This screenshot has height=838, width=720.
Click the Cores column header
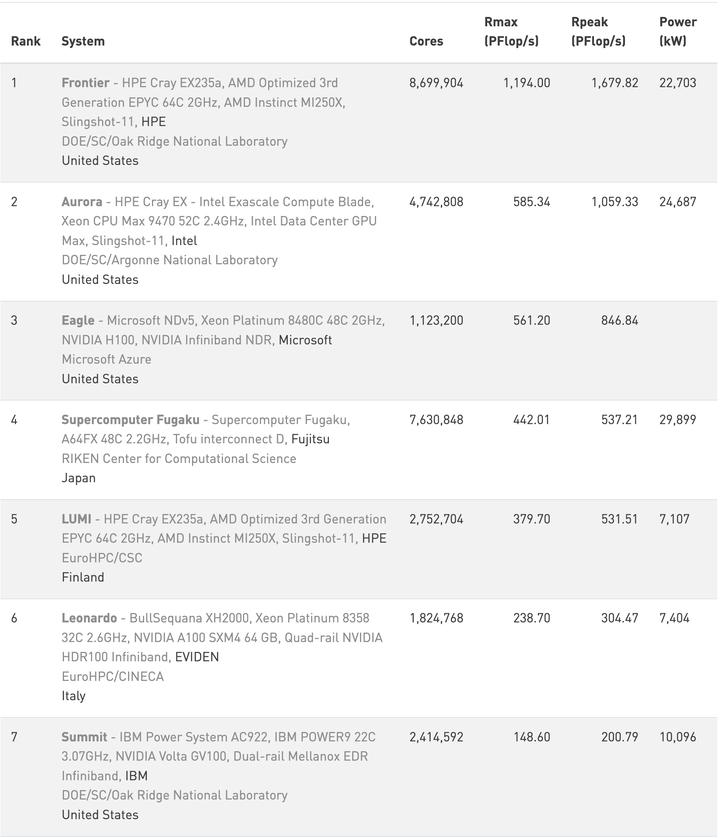pos(426,41)
